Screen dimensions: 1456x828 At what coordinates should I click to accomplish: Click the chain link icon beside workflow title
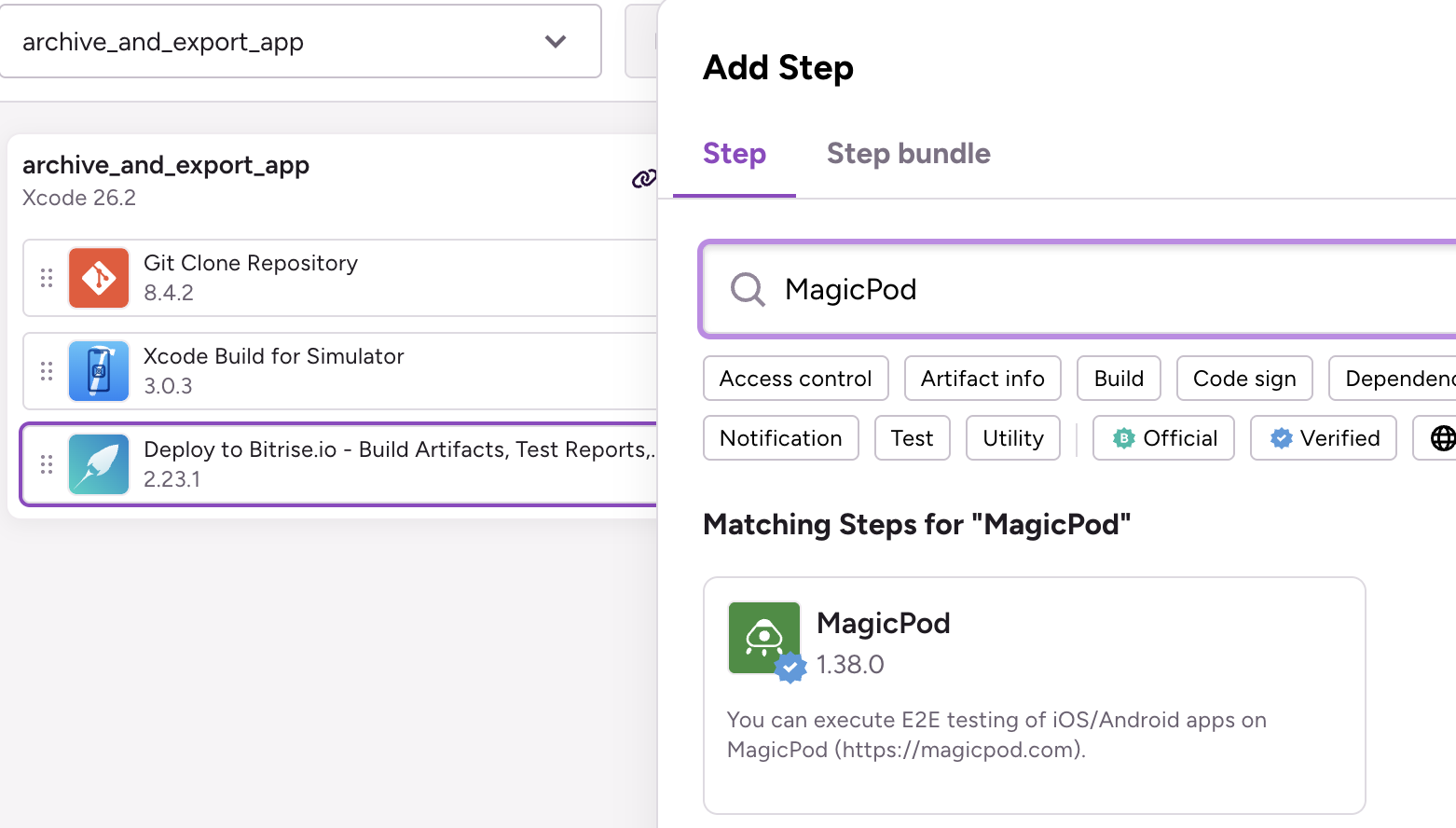click(x=643, y=179)
